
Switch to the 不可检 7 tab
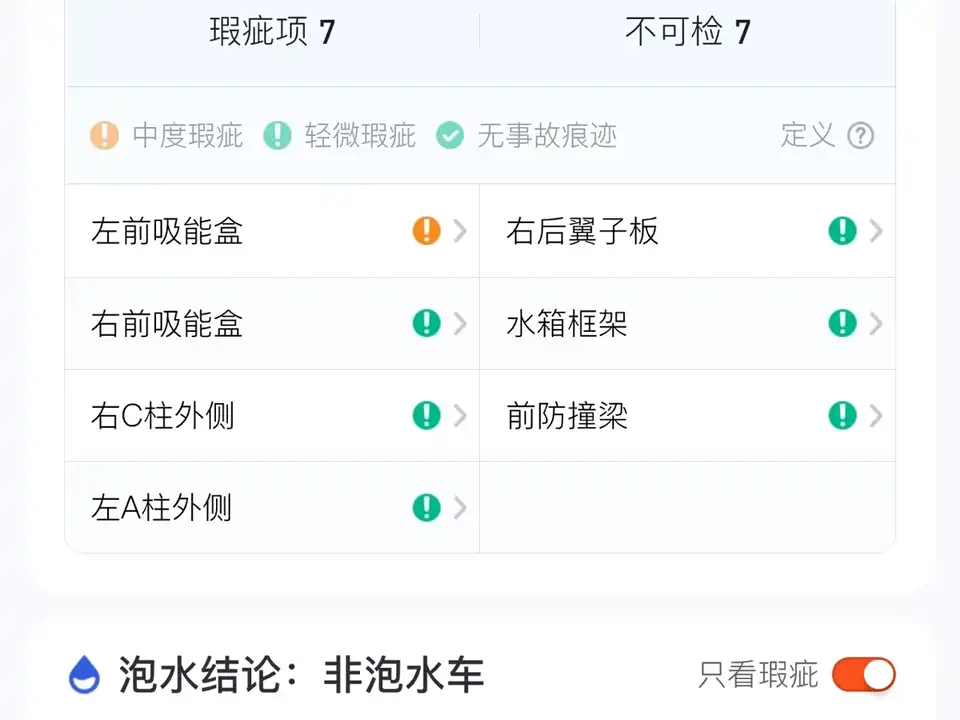(687, 32)
